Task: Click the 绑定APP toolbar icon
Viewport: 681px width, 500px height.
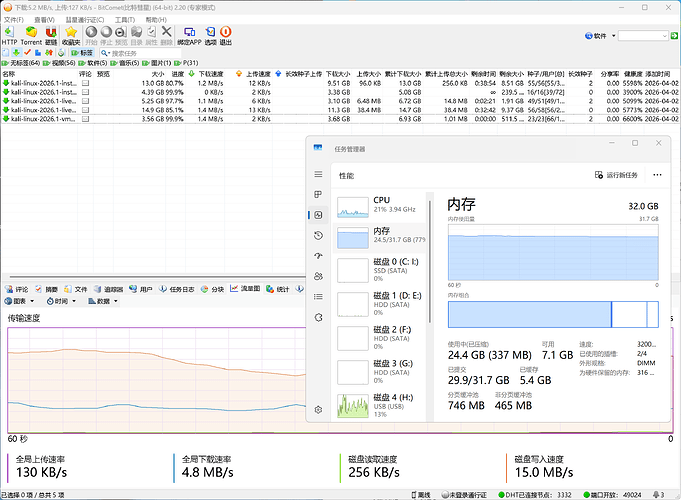Action: (x=188, y=35)
